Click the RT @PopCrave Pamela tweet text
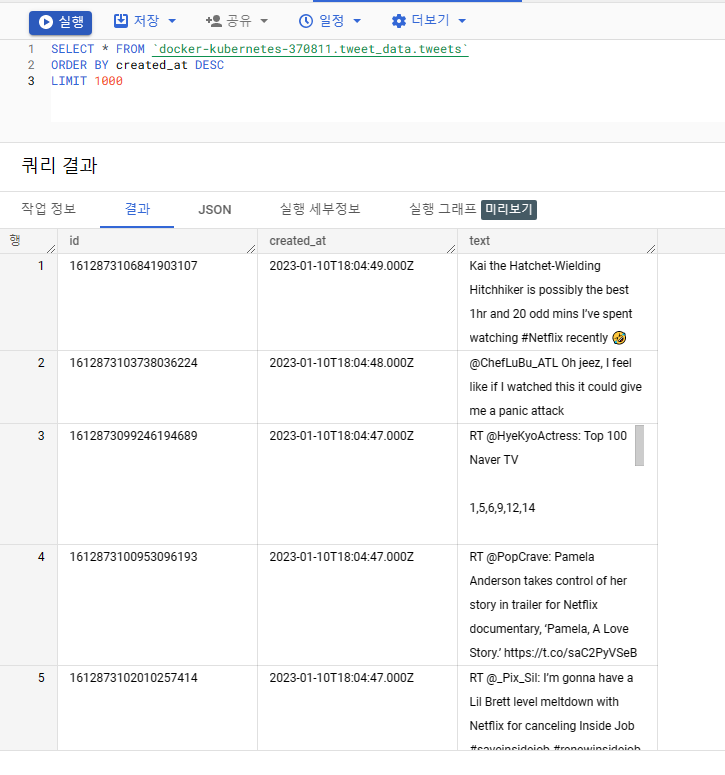The image size is (725, 775). 553,605
